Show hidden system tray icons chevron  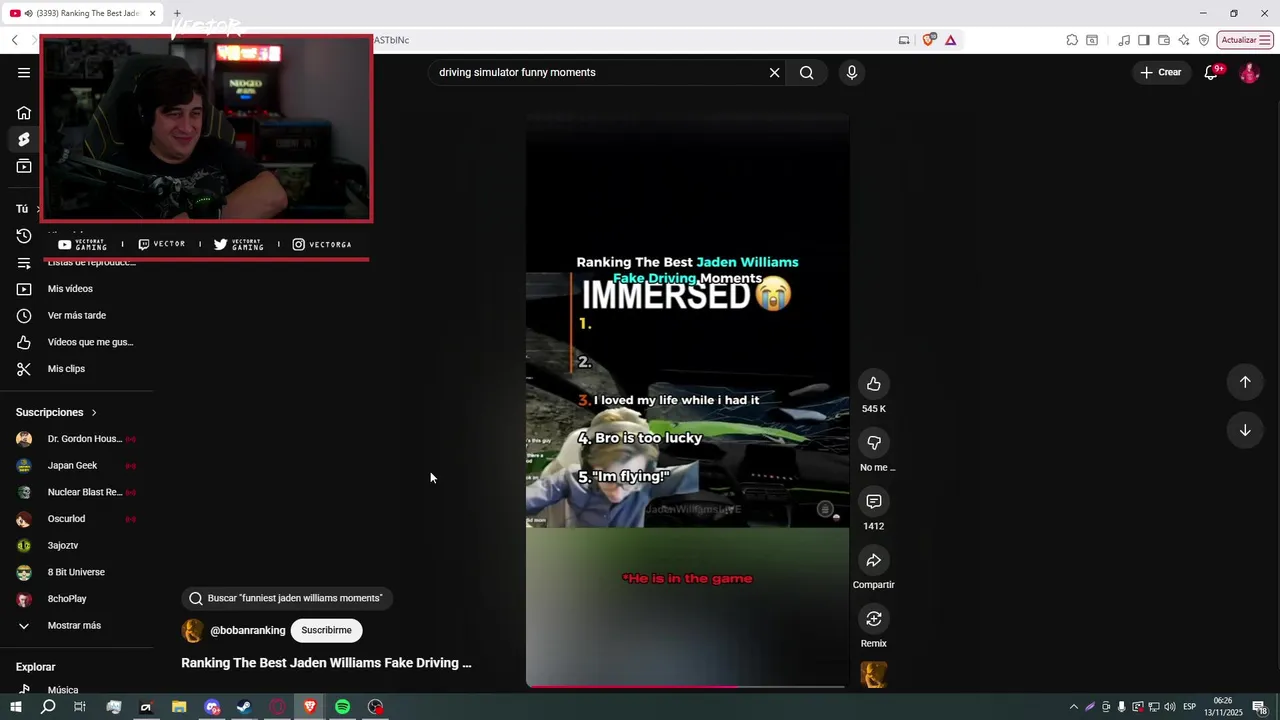pos(1074,707)
